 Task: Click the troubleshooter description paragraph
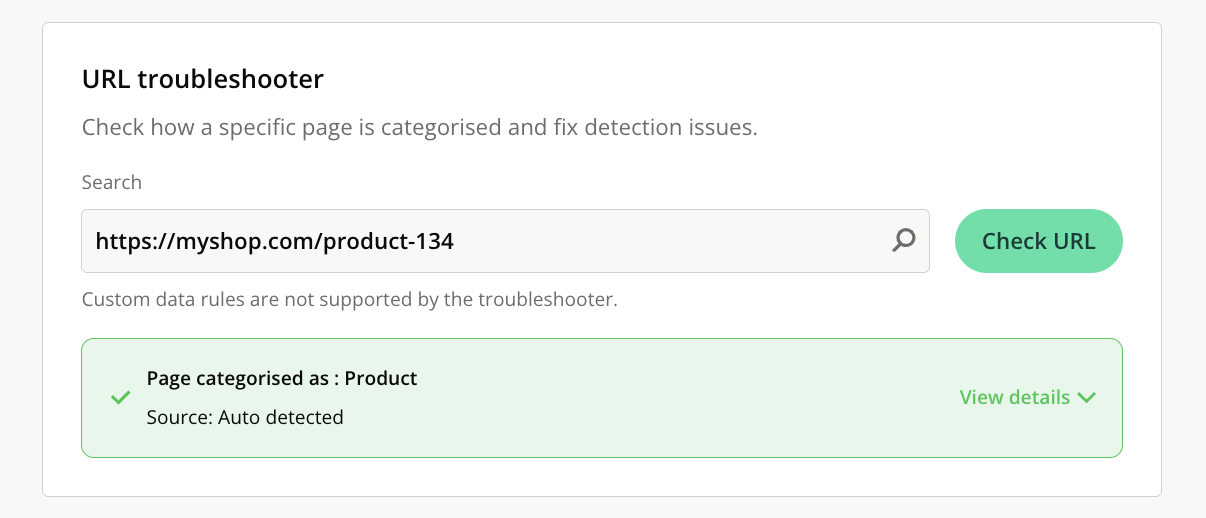419,128
